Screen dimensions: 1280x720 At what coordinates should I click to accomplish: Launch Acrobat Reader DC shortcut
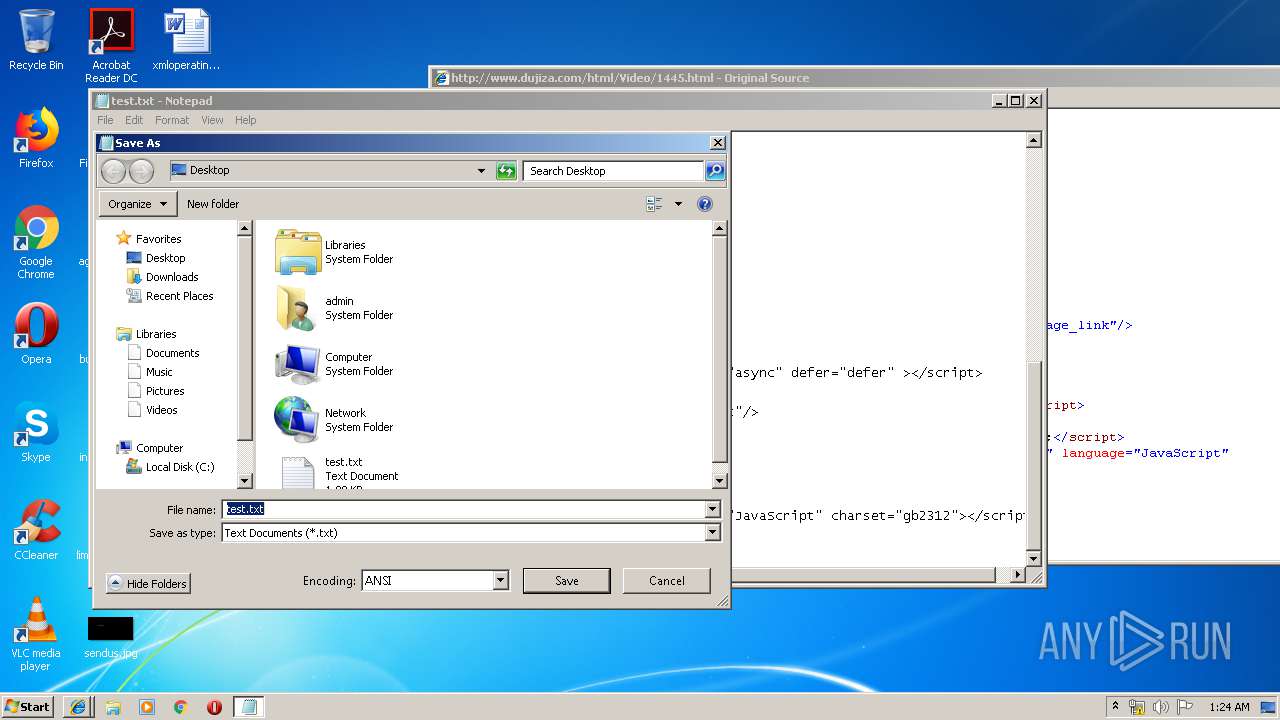click(111, 45)
